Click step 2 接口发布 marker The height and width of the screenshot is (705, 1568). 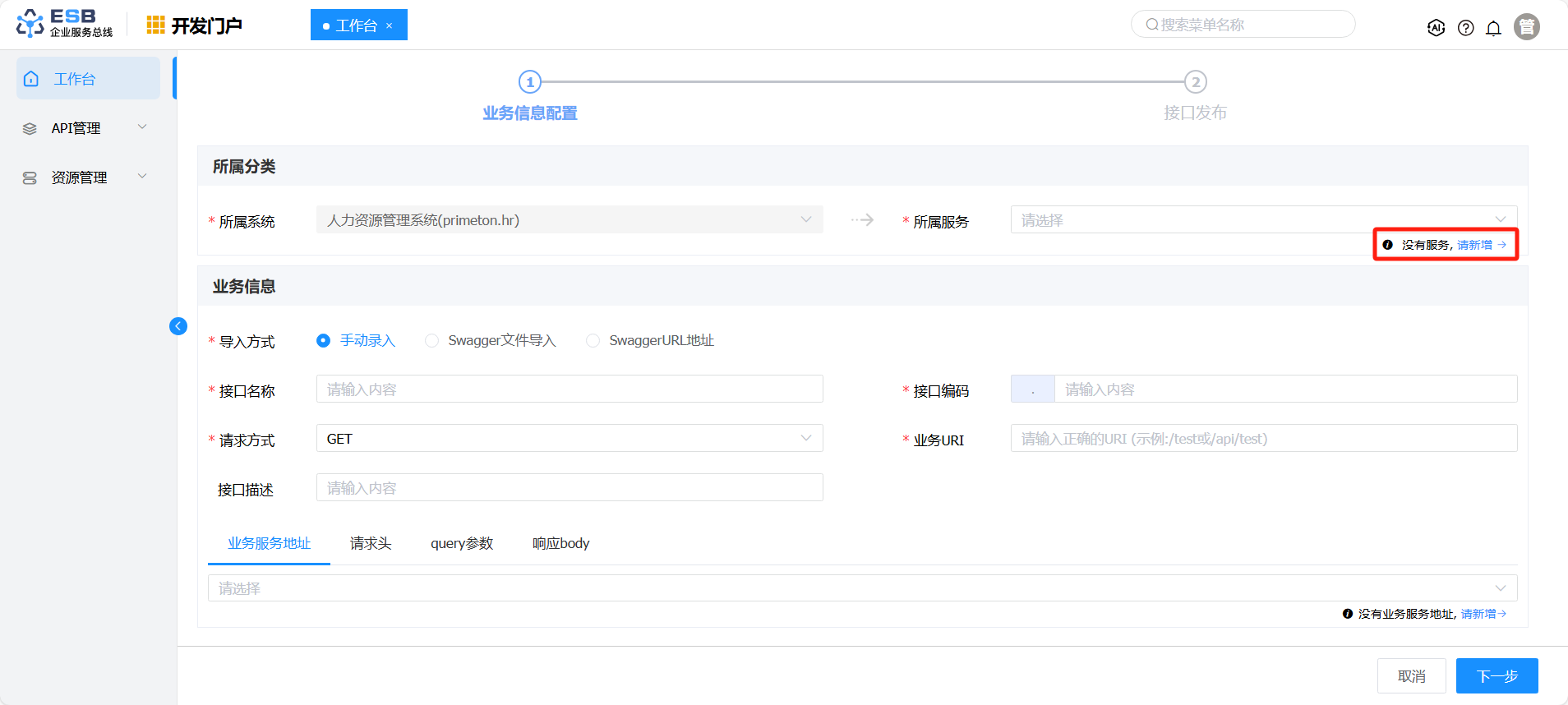tap(1195, 82)
